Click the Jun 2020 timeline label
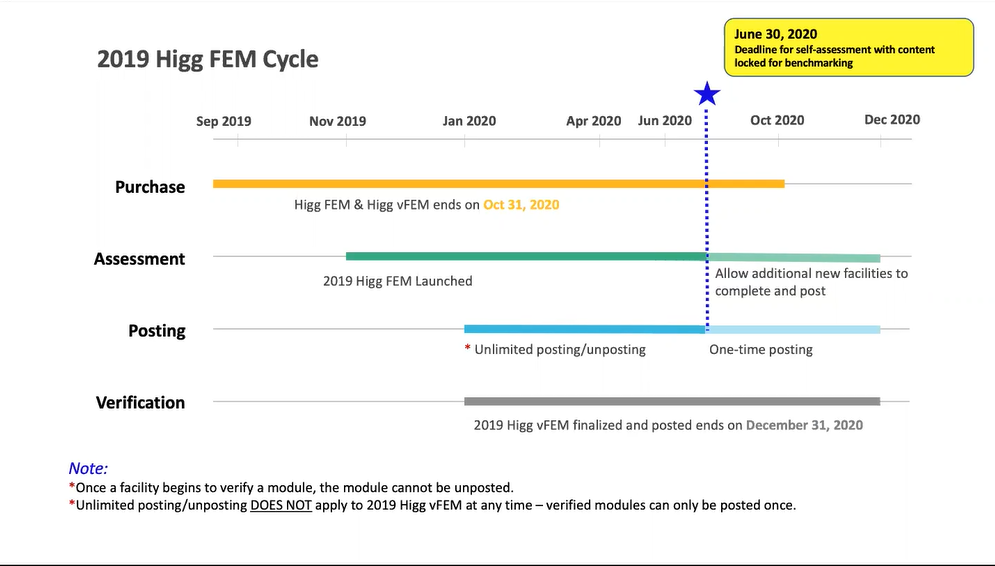Image resolution: width=995 pixels, height=566 pixels. 665,121
